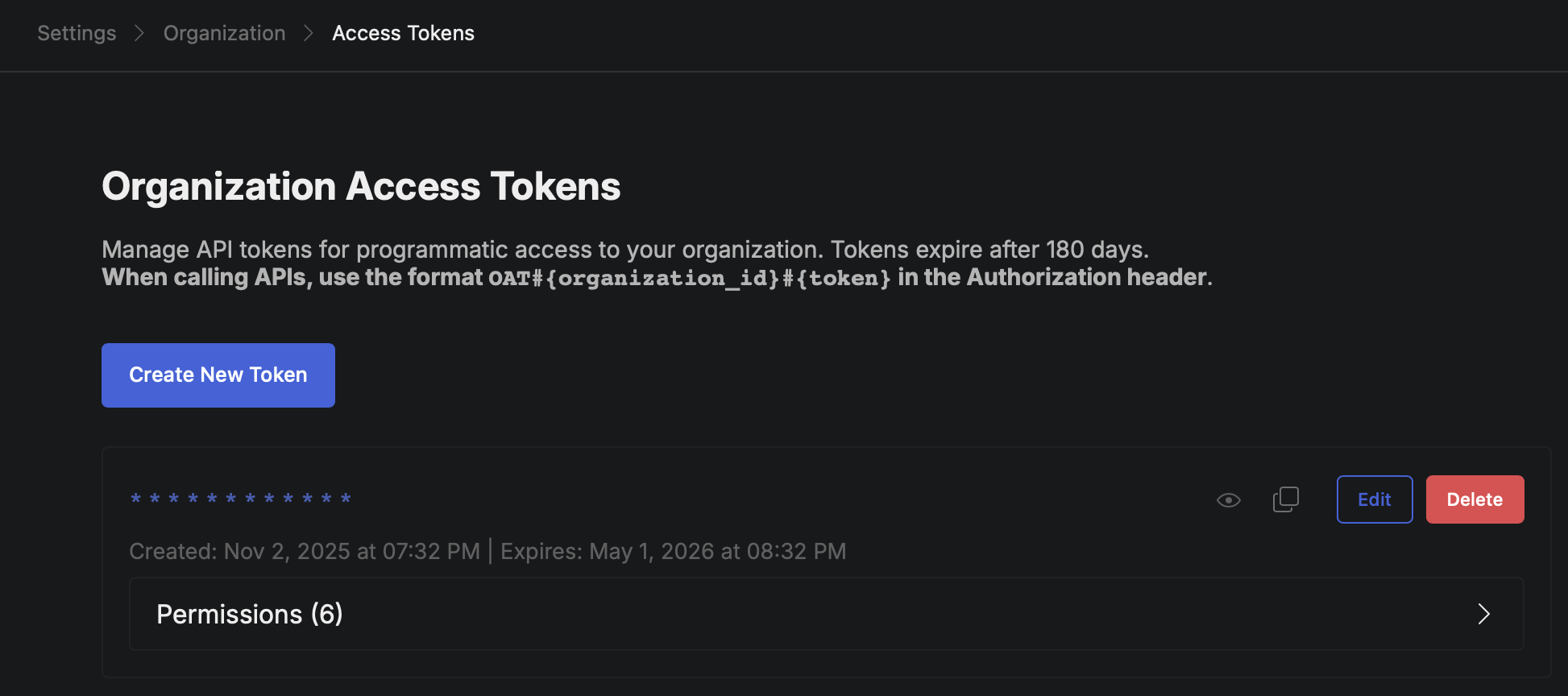Edit the existing access token
1568x696 pixels.
(x=1374, y=499)
